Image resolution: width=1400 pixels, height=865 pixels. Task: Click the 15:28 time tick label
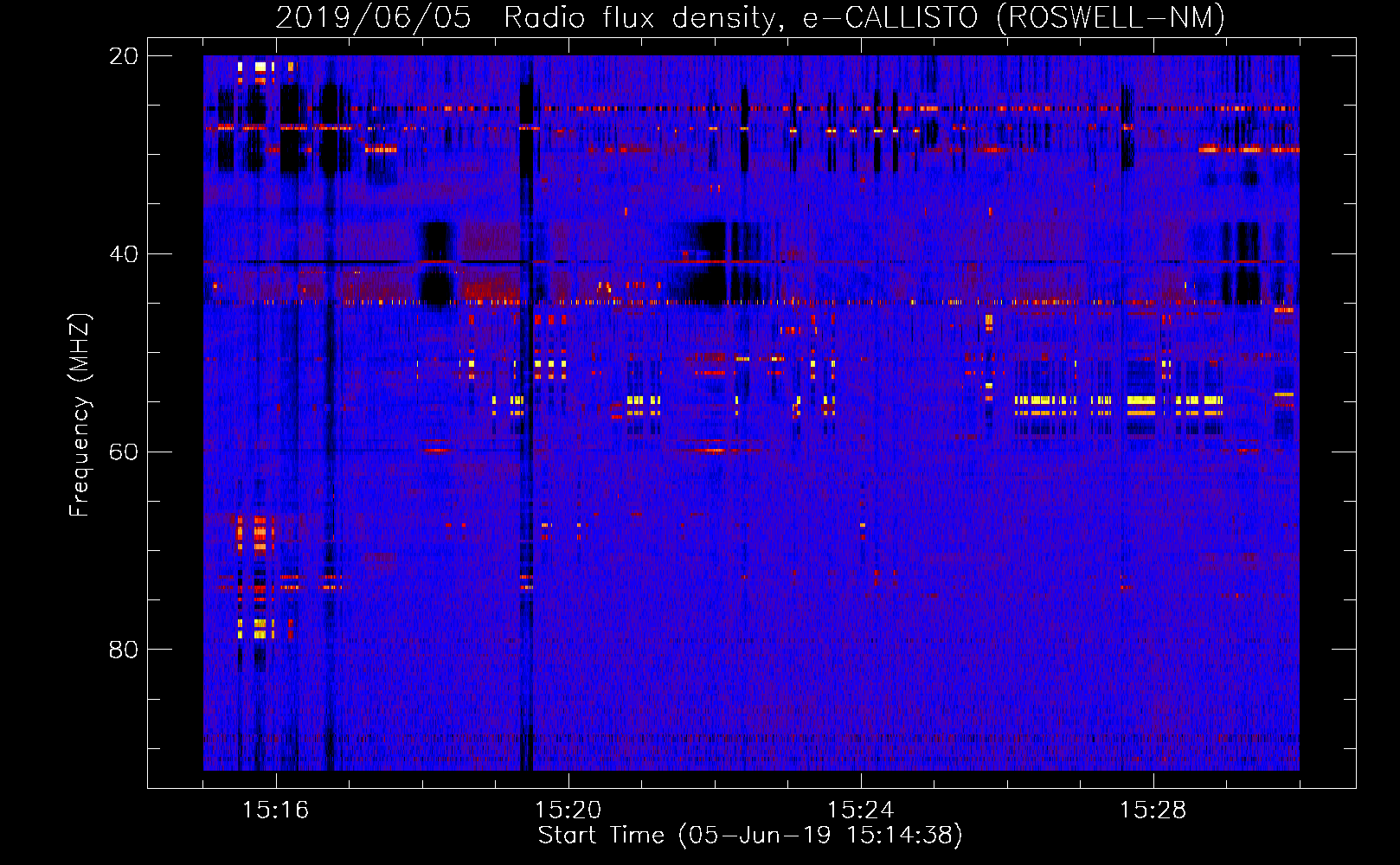pyautogui.click(x=1153, y=810)
